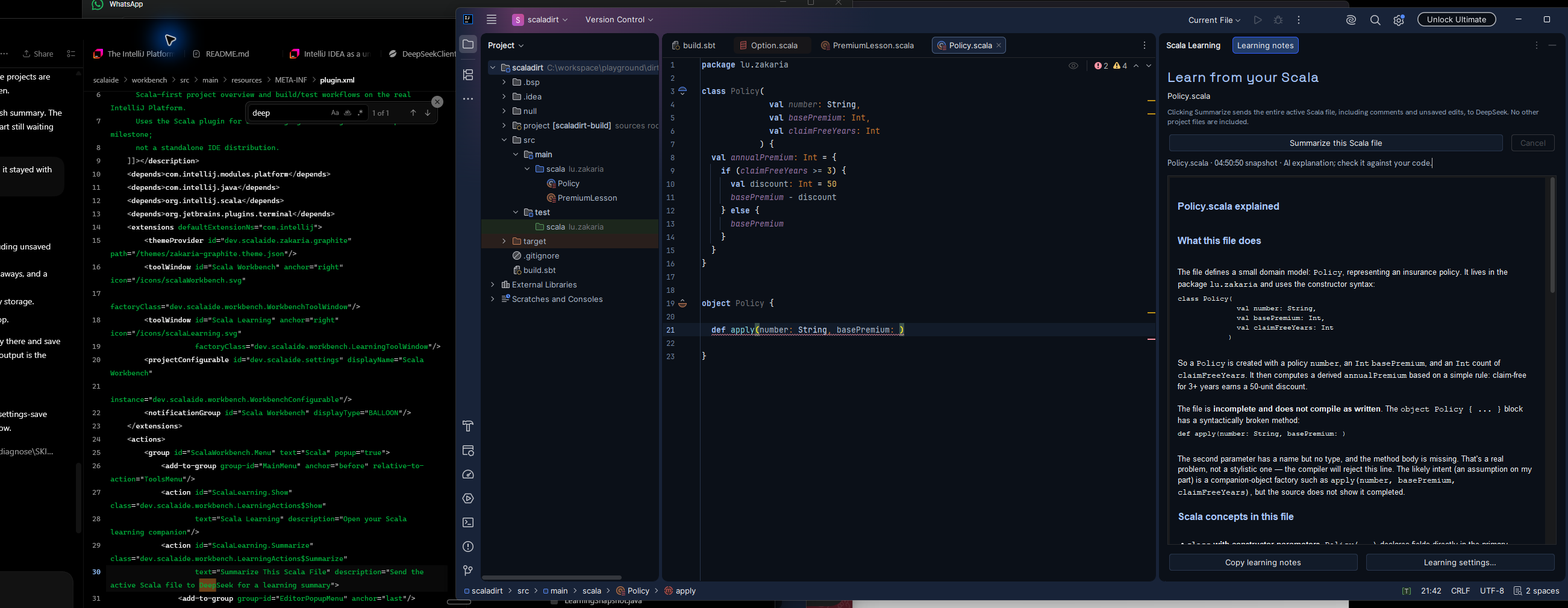Close the find bar in code viewer
The width and height of the screenshot is (1568, 608).
click(437, 102)
